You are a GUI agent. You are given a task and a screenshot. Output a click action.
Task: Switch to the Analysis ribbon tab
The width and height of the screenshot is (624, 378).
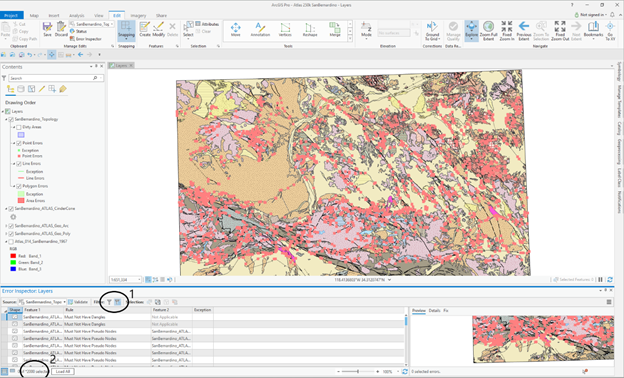click(x=76, y=16)
